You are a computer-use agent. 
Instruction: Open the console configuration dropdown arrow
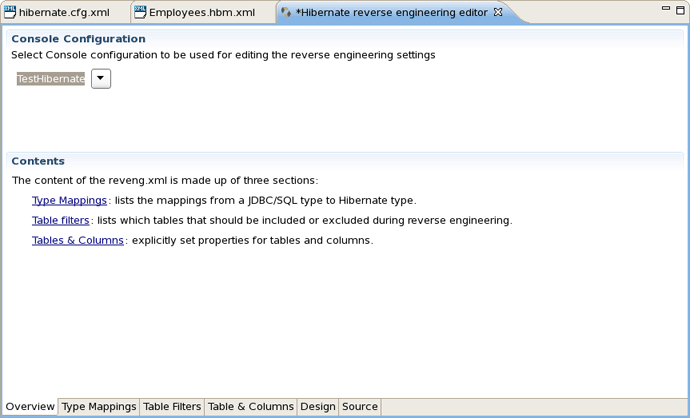coord(101,79)
